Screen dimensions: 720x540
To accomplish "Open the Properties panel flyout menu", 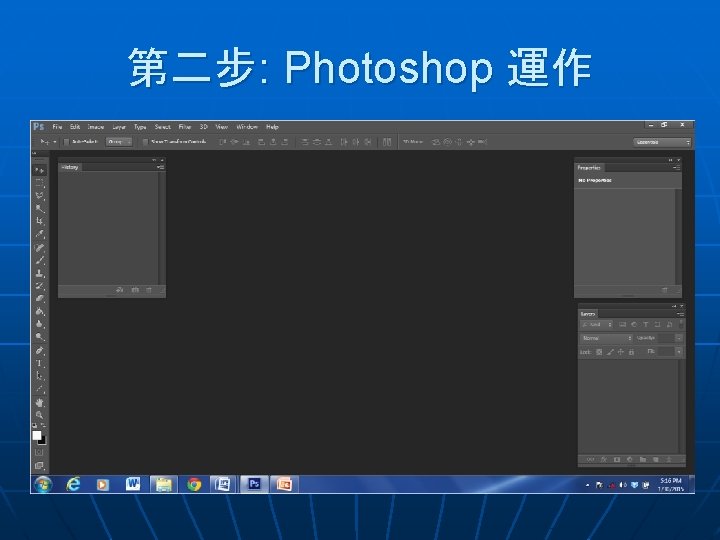I will (x=676, y=168).
